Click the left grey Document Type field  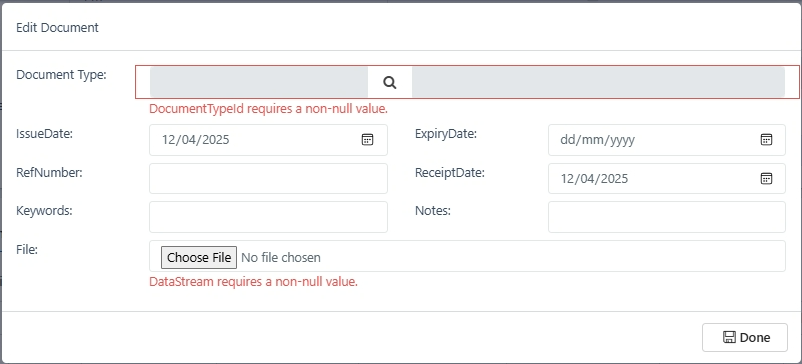(x=259, y=82)
